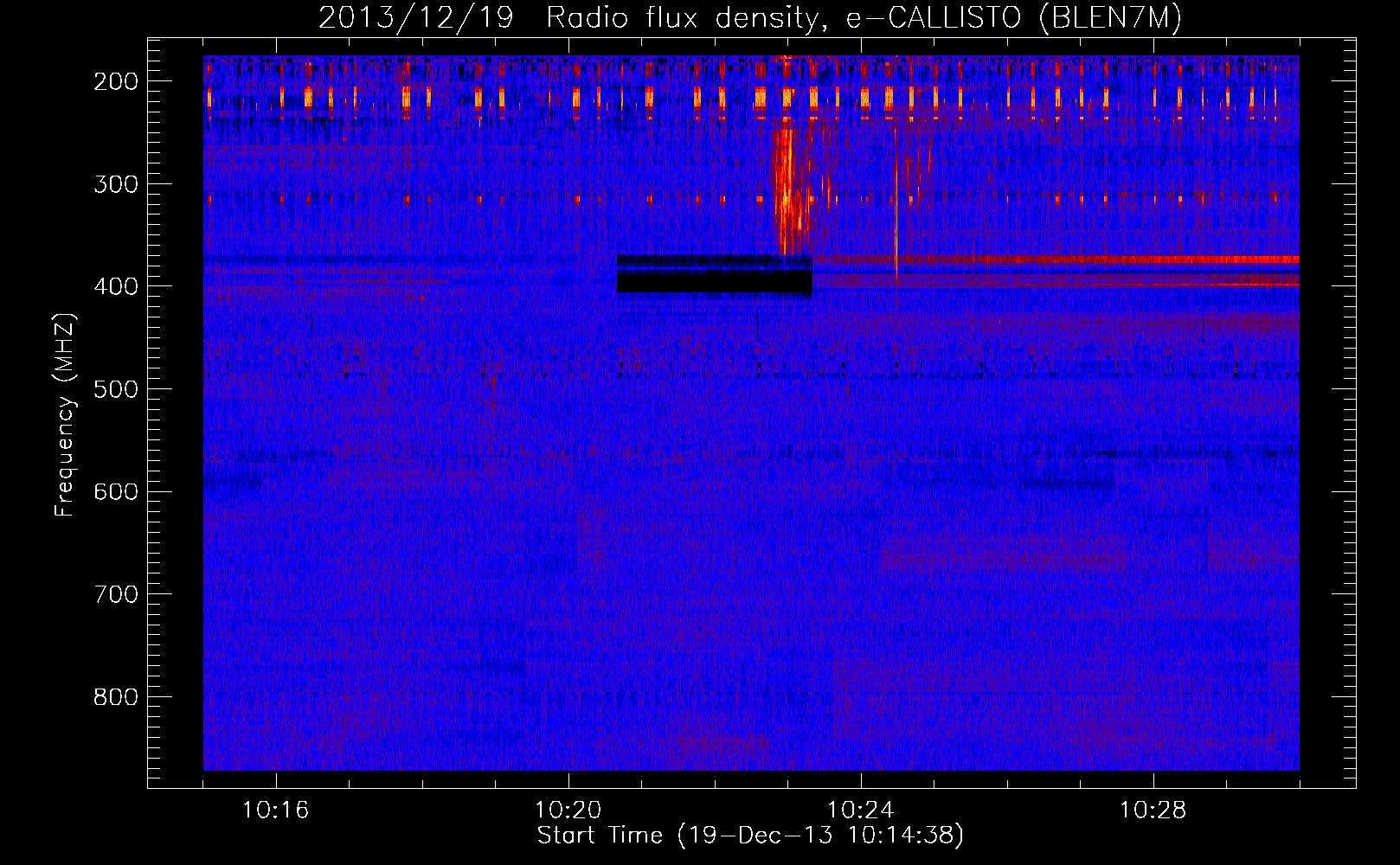Click the 500 frequency tick label
This screenshot has width=1400, height=865.
coord(115,388)
